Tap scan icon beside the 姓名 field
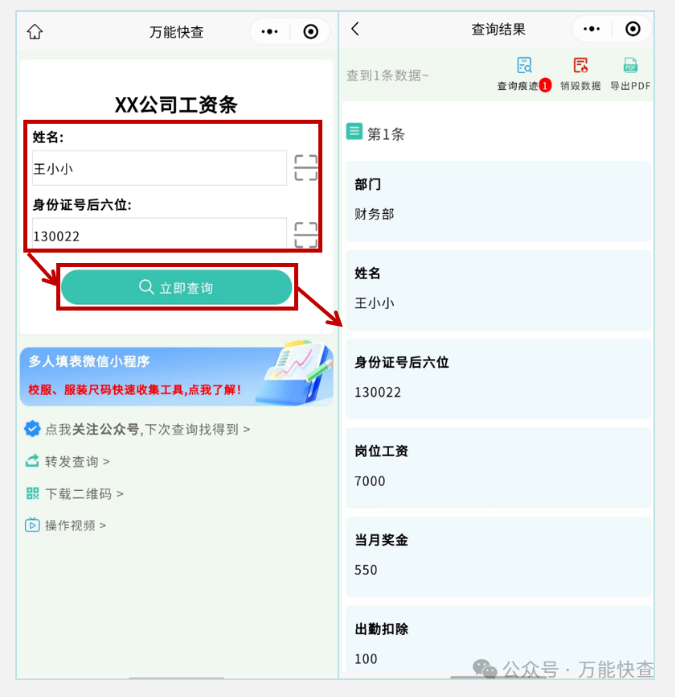The width and height of the screenshot is (675, 697). click(306, 168)
